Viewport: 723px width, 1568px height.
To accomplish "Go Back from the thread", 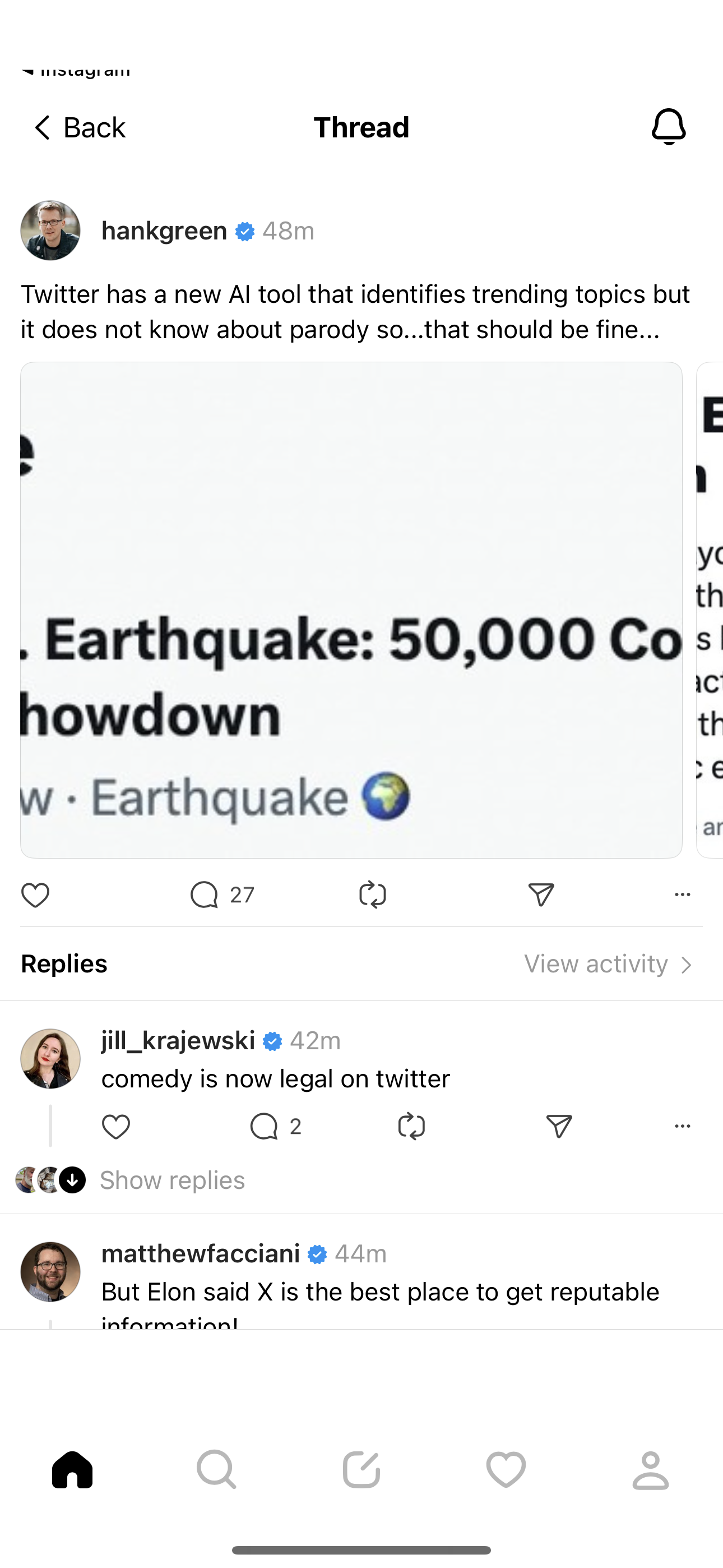I will pos(78,127).
